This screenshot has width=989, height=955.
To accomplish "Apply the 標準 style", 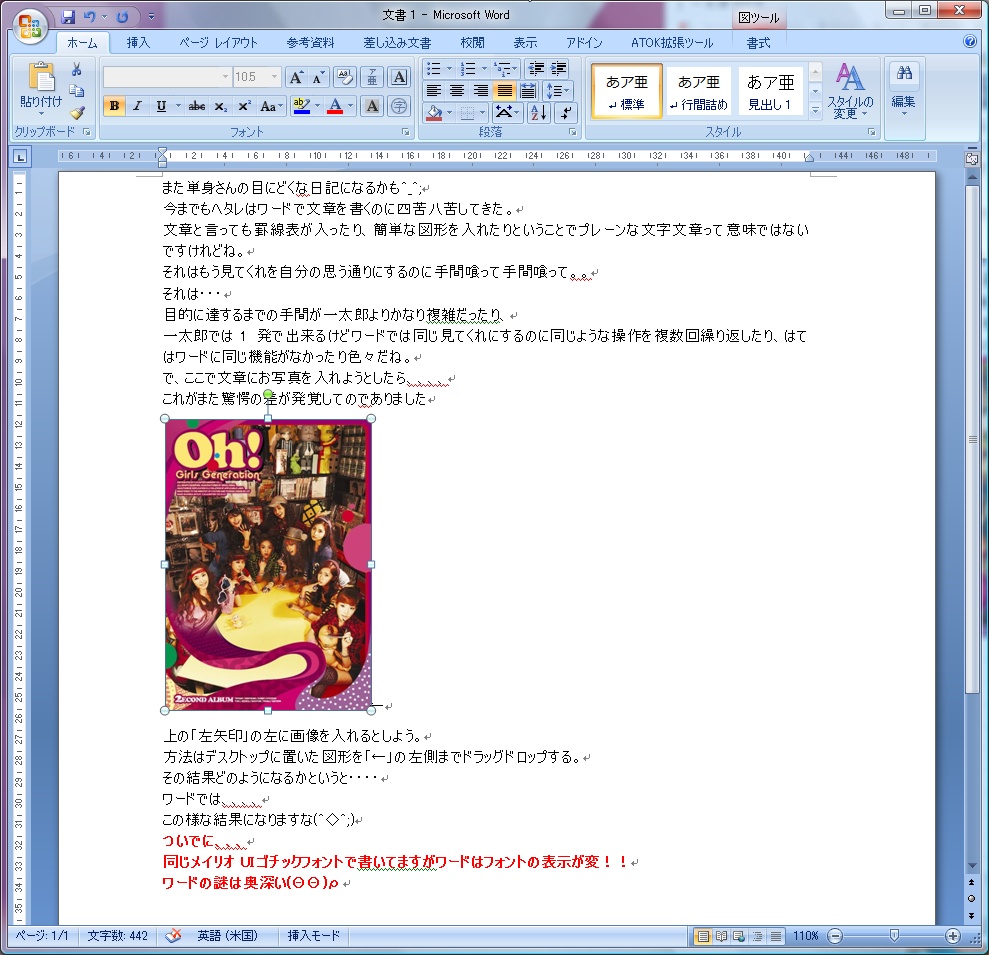I will [627, 91].
